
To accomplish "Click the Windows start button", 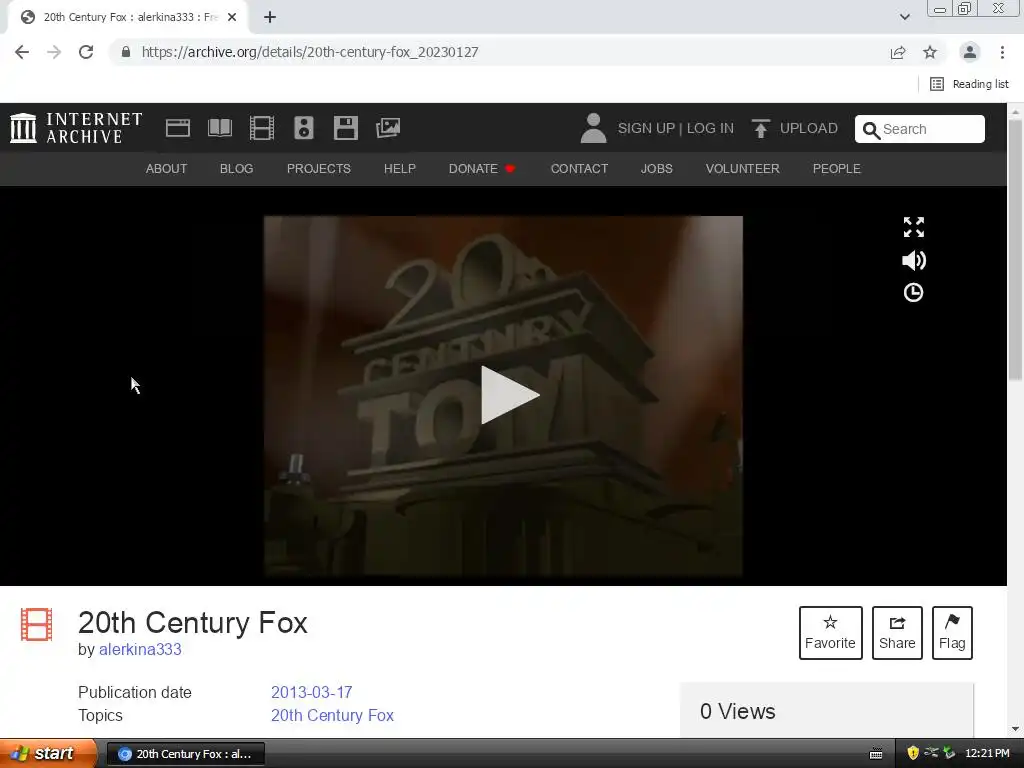I will (48, 754).
